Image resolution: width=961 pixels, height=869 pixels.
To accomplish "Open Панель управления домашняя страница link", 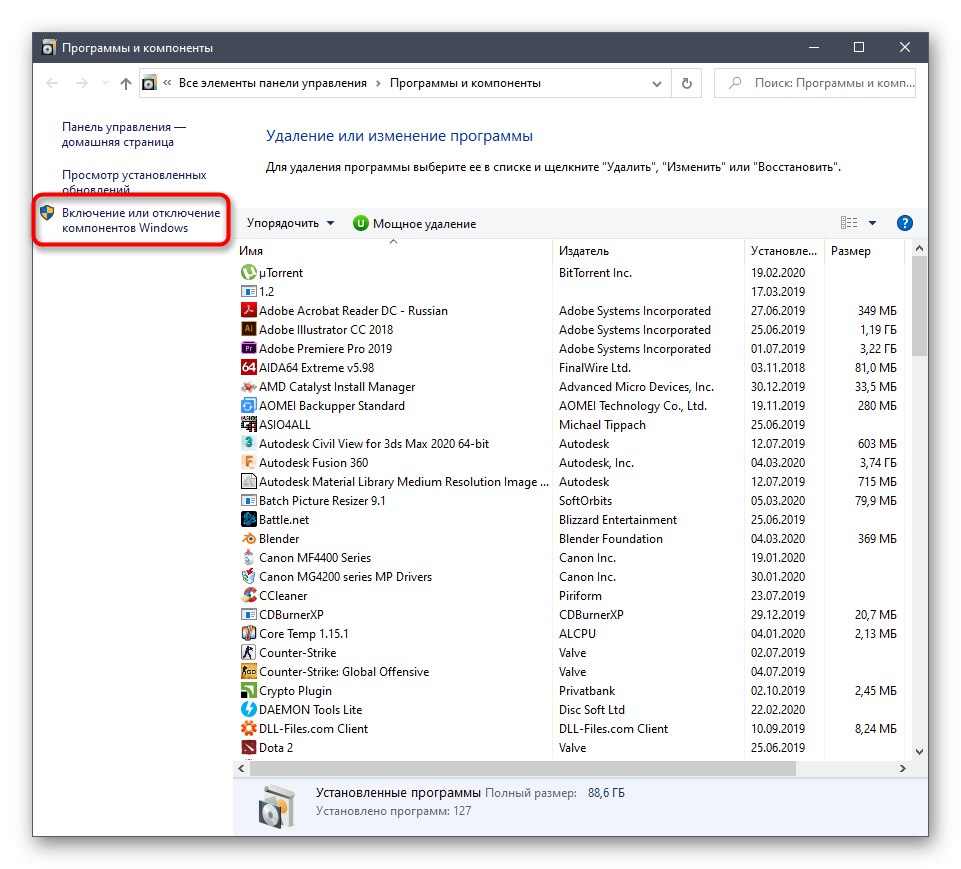I will click(123, 134).
